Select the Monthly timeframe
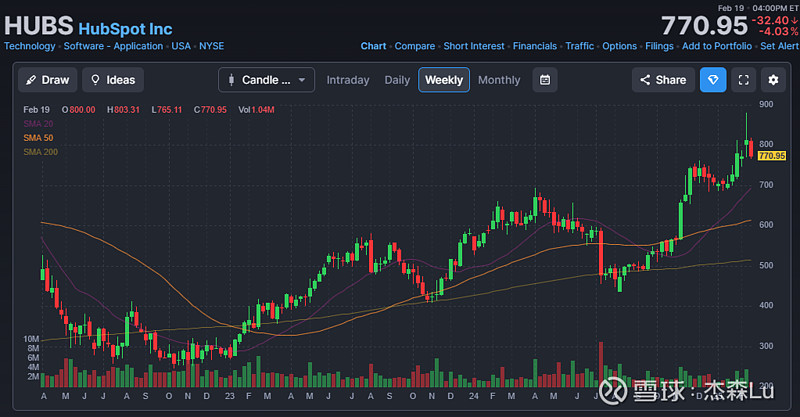 (499, 80)
